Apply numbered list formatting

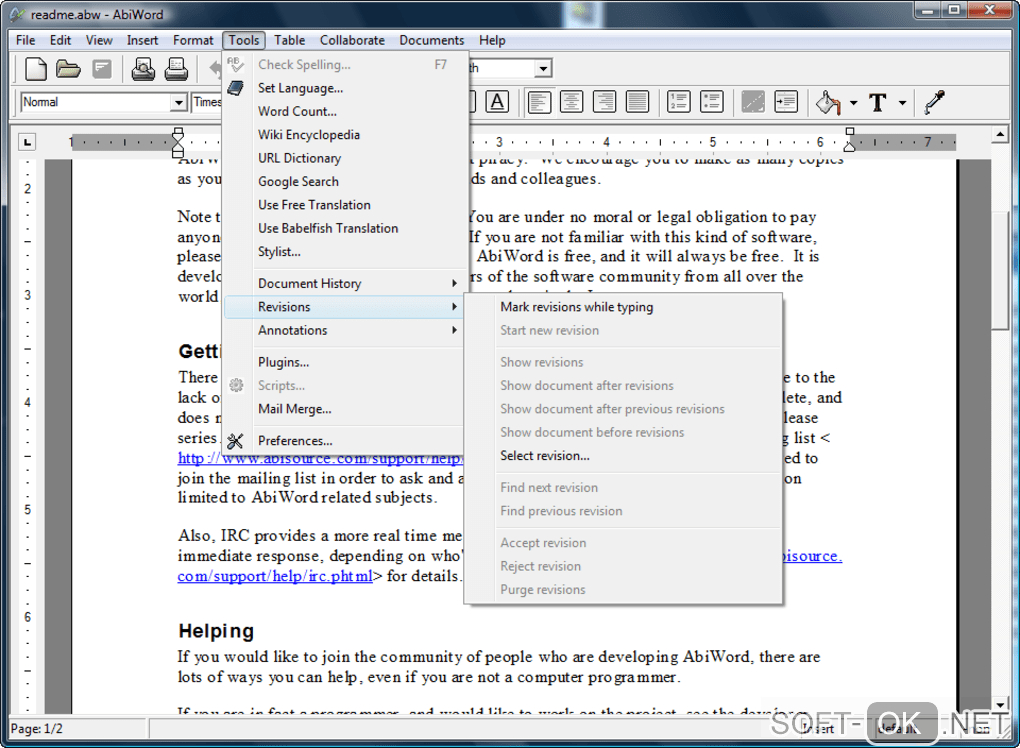tap(678, 102)
